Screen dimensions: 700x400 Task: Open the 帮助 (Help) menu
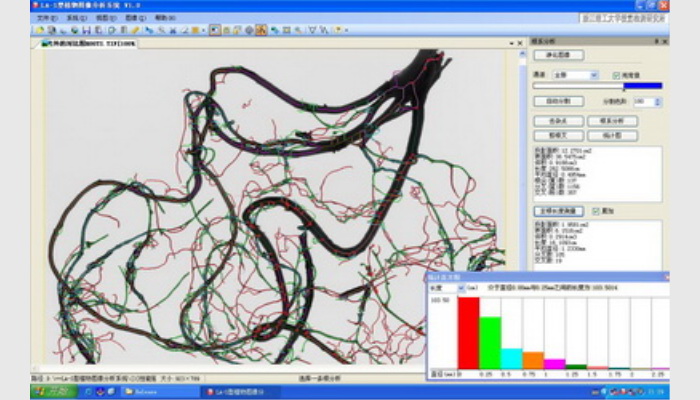(x=165, y=18)
